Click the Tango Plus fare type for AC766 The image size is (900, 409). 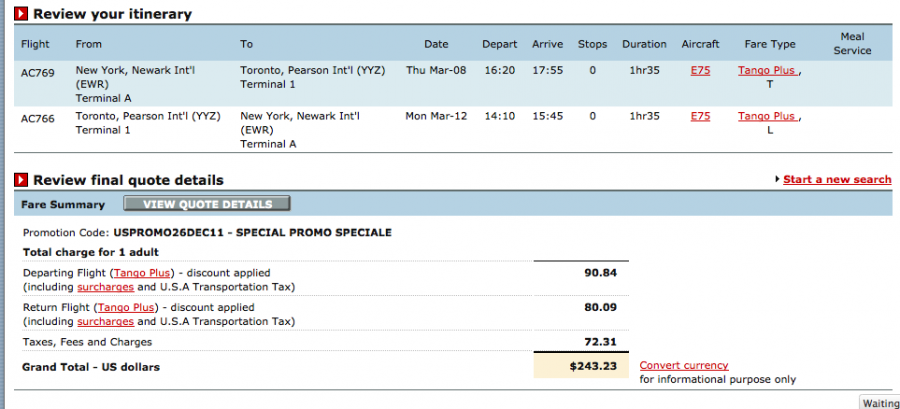pos(767,116)
